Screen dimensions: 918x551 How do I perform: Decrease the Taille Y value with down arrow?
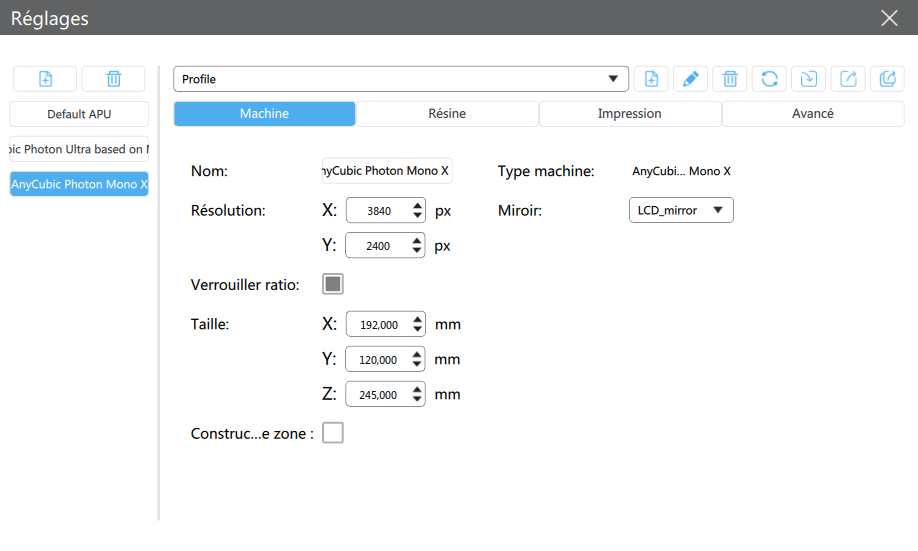tap(417, 365)
